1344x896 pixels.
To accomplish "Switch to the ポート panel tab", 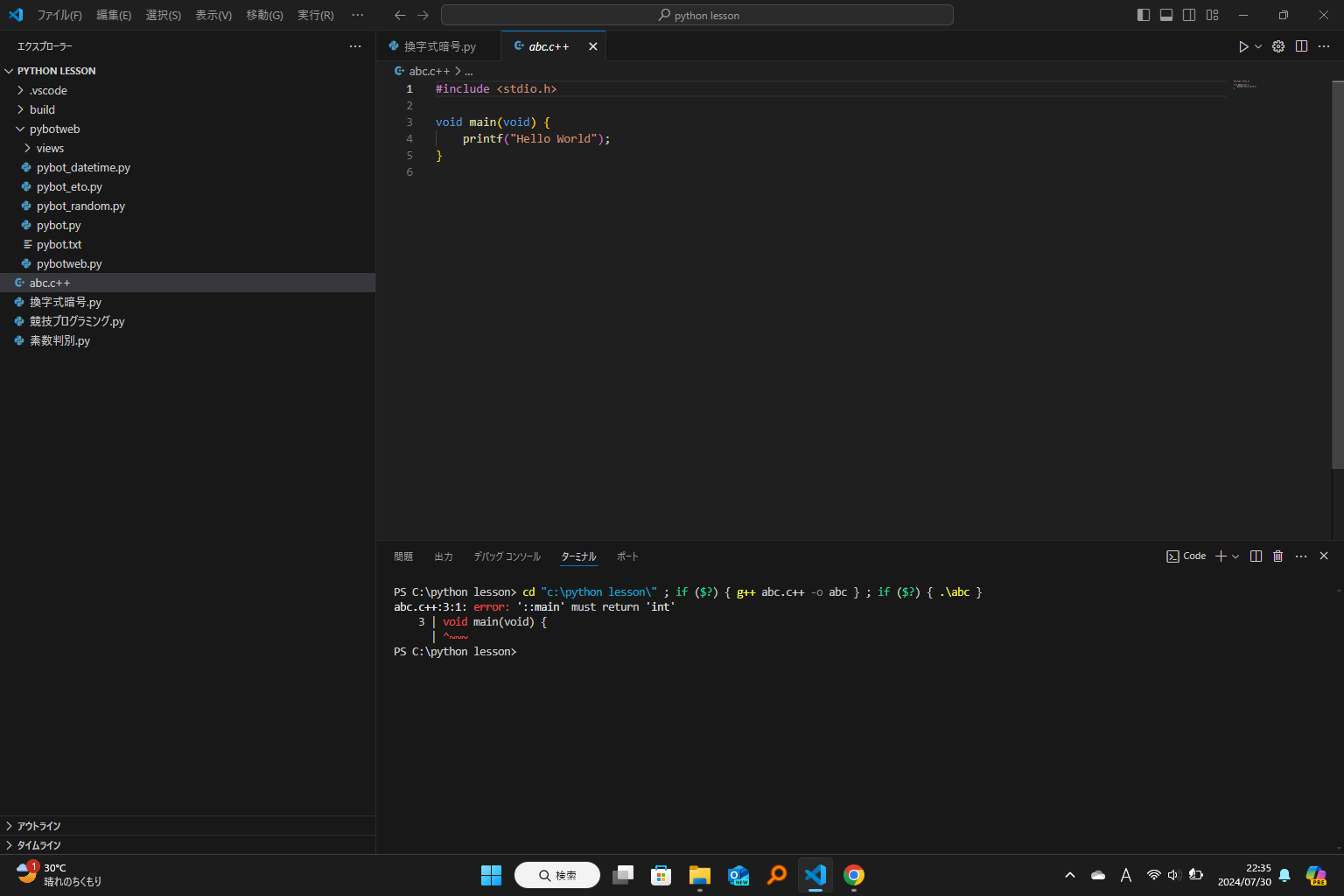I will (627, 556).
